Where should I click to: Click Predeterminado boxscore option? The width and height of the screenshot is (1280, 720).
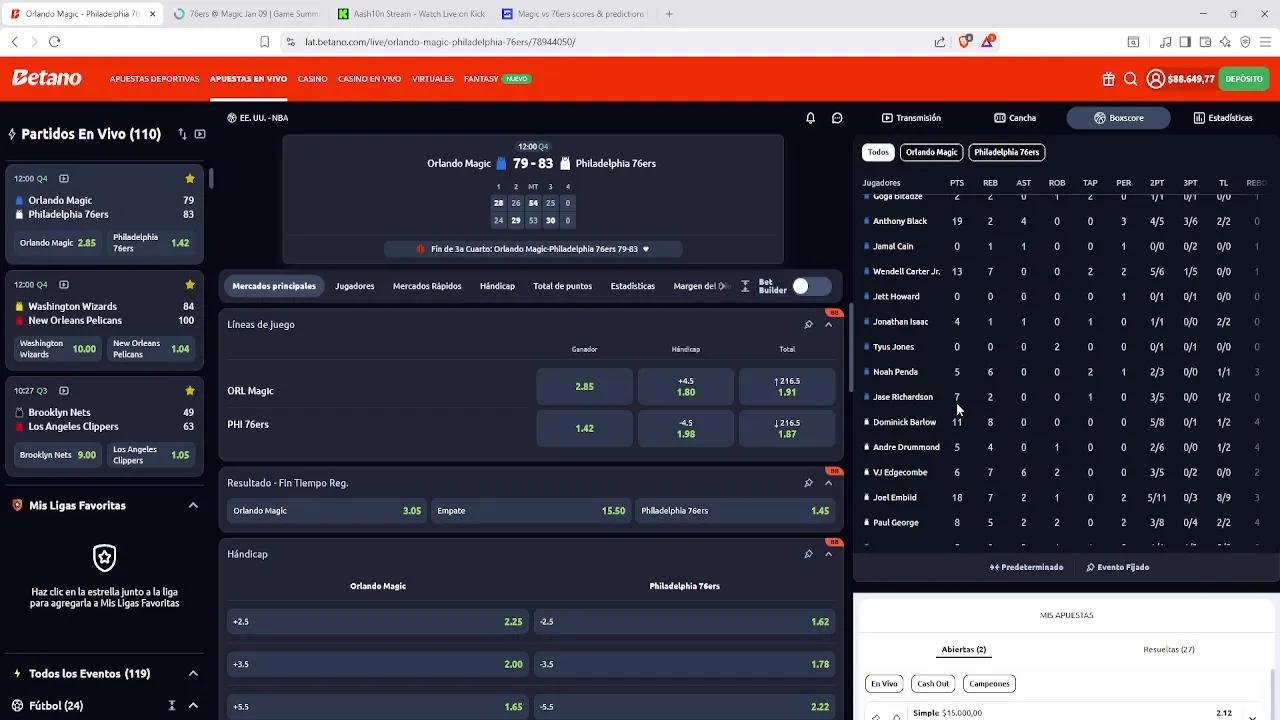pos(1027,567)
